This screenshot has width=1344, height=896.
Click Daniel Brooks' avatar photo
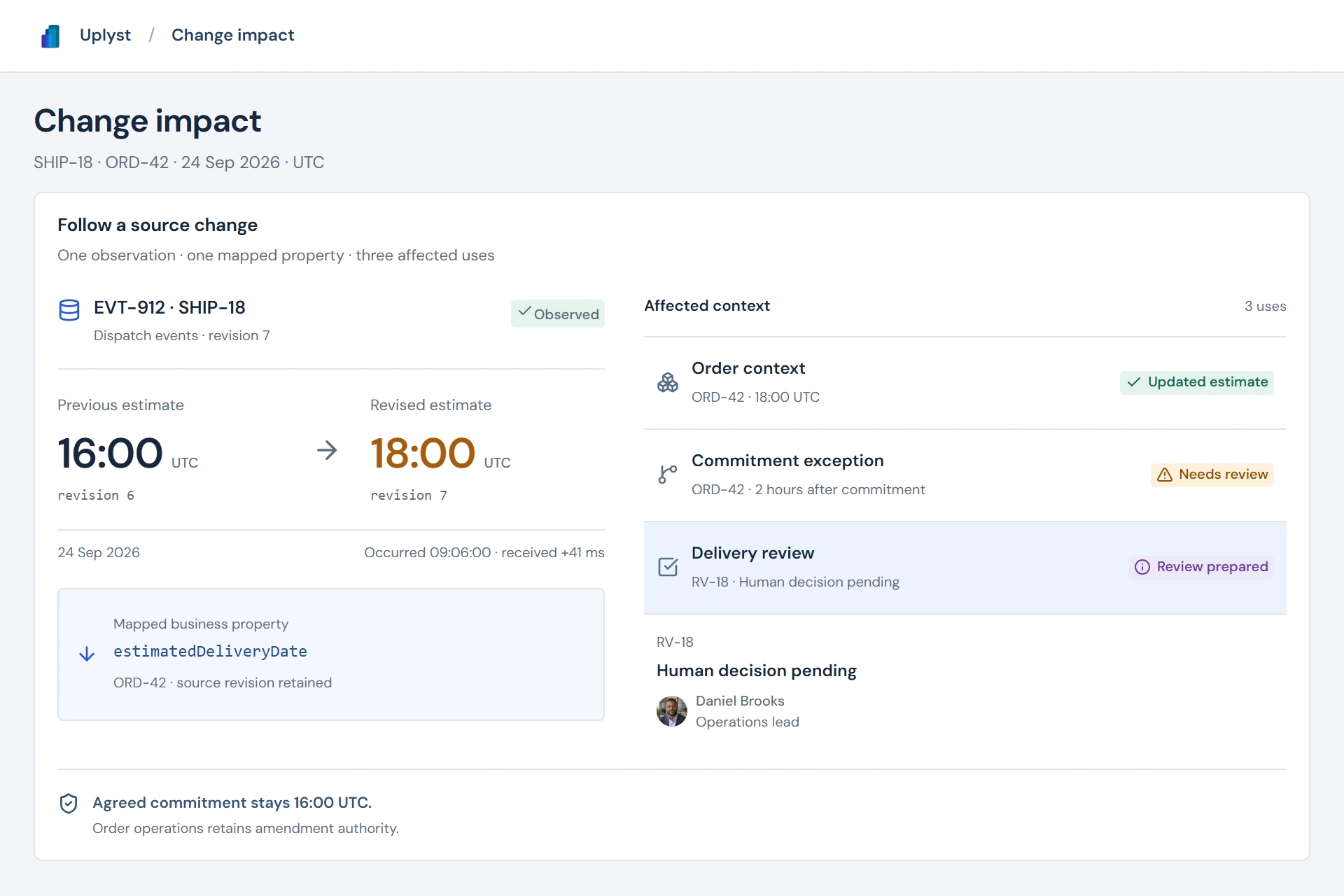(672, 711)
